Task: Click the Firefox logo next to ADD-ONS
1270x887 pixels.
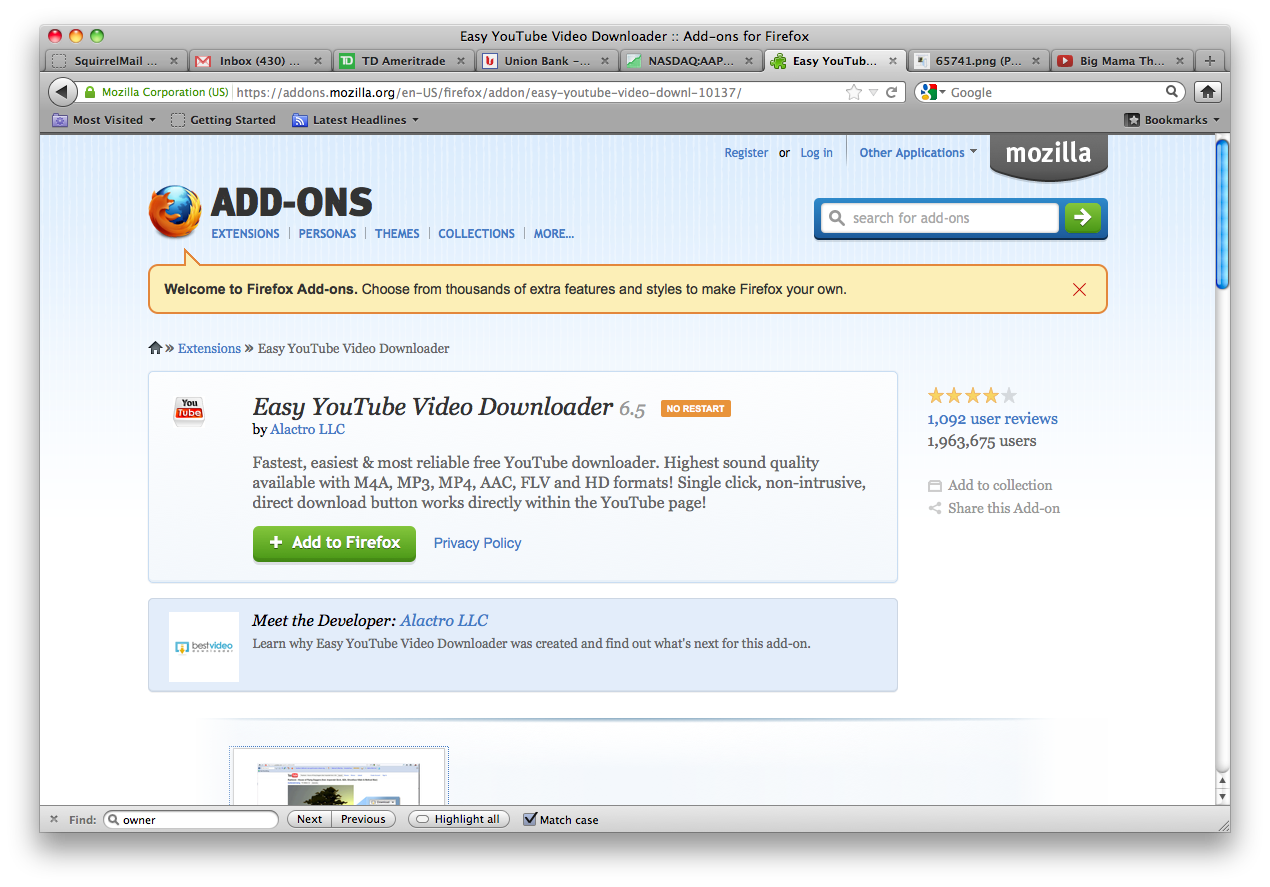Action: [x=175, y=212]
